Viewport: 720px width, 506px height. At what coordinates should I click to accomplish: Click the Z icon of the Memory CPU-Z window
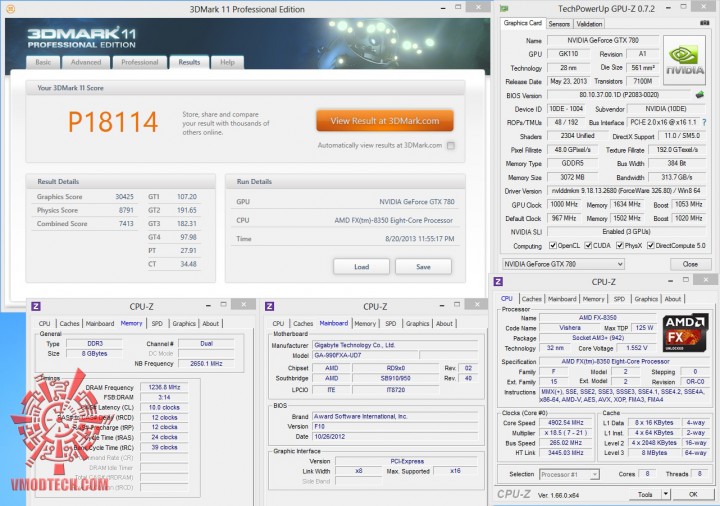point(36,306)
